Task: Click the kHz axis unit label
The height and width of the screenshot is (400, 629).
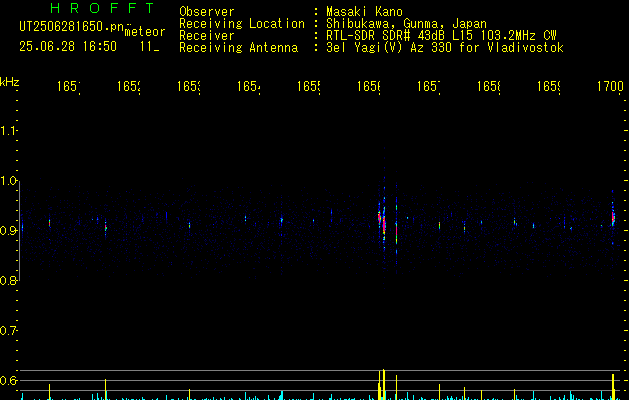Action: click(x=10, y=82)
